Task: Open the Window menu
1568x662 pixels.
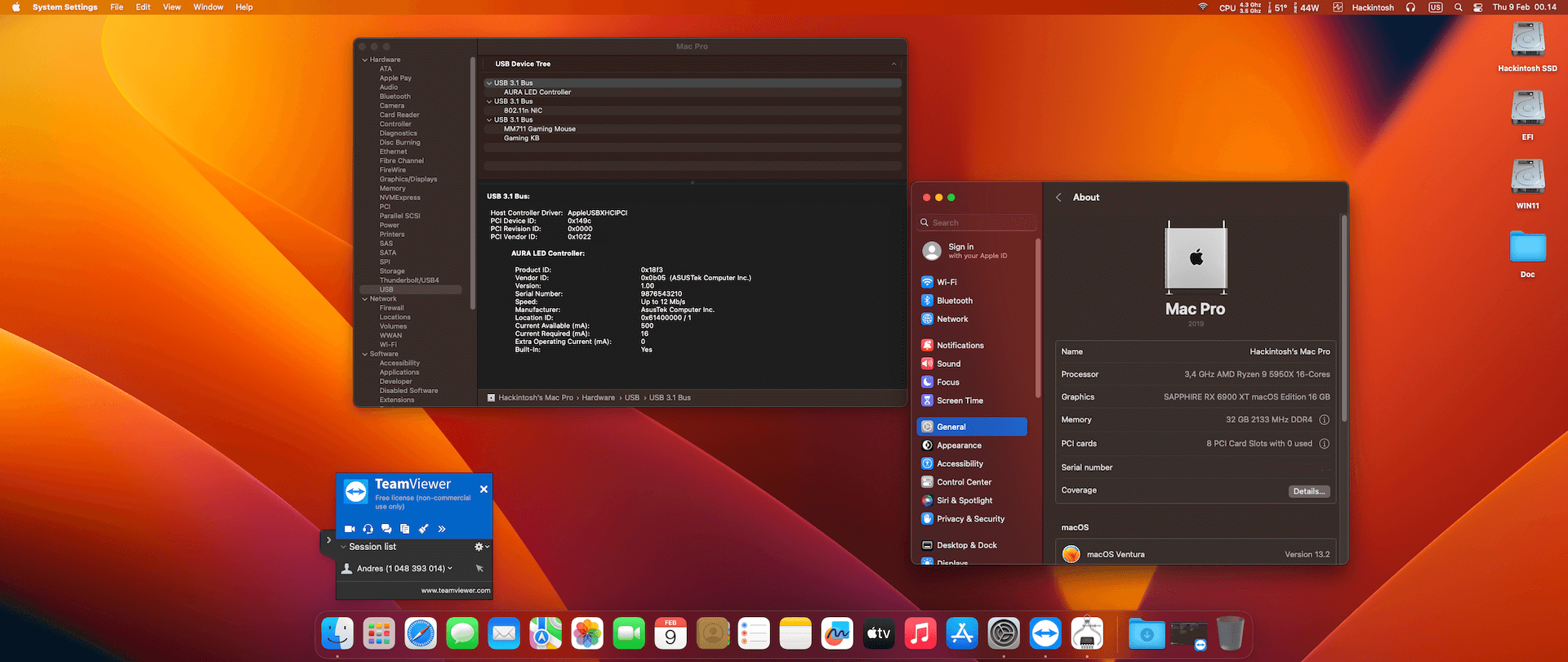Action: 208,7
